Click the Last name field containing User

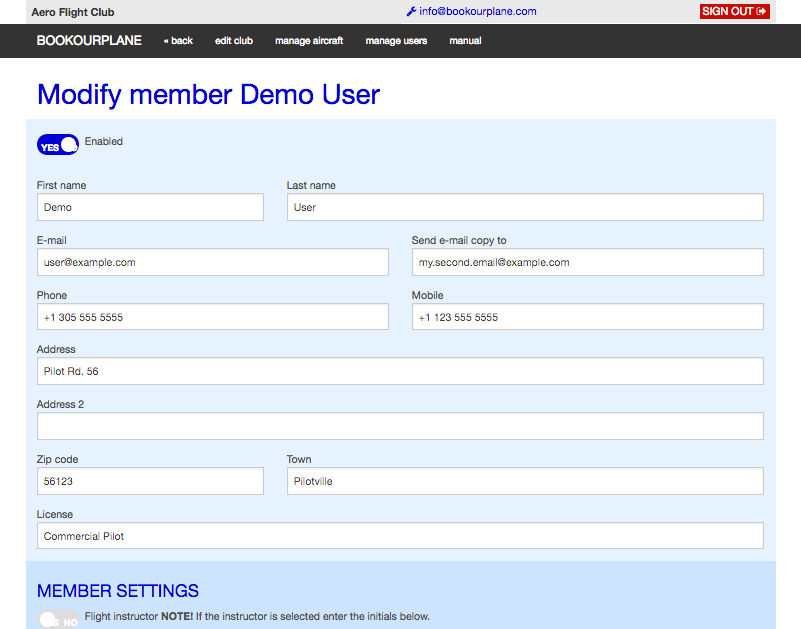525,207
